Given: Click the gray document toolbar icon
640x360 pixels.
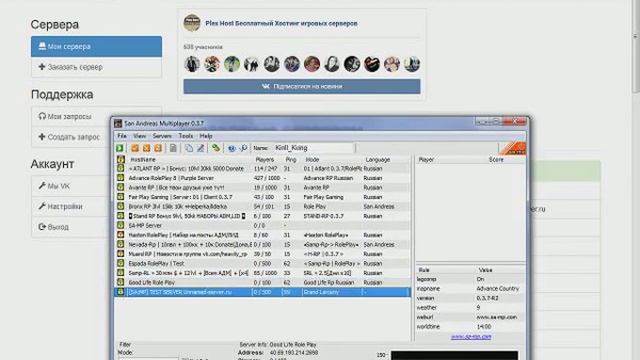Looking at the screenshot, I should coord(173,148).
